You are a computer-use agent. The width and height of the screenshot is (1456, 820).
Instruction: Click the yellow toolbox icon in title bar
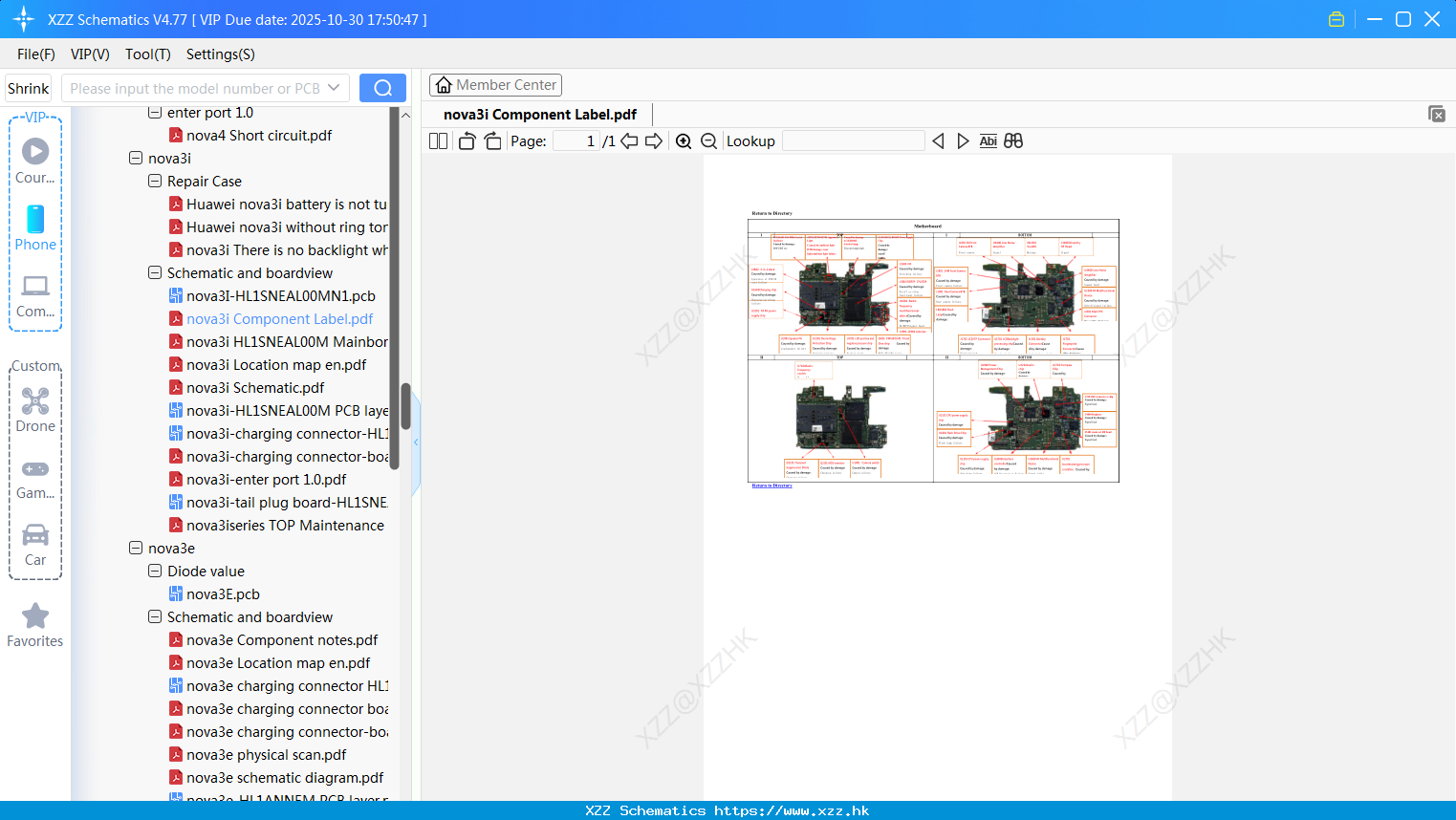(1336, 19)
